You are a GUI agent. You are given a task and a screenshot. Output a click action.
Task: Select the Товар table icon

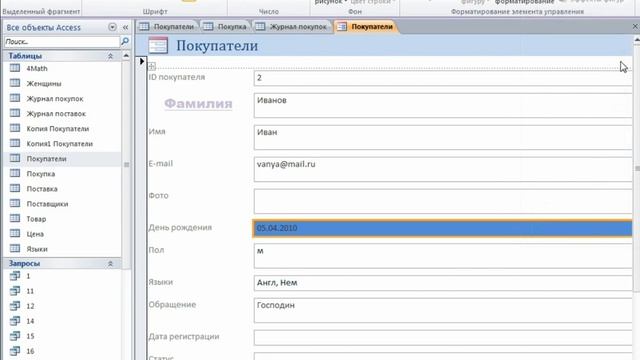[x=15, y=219]
